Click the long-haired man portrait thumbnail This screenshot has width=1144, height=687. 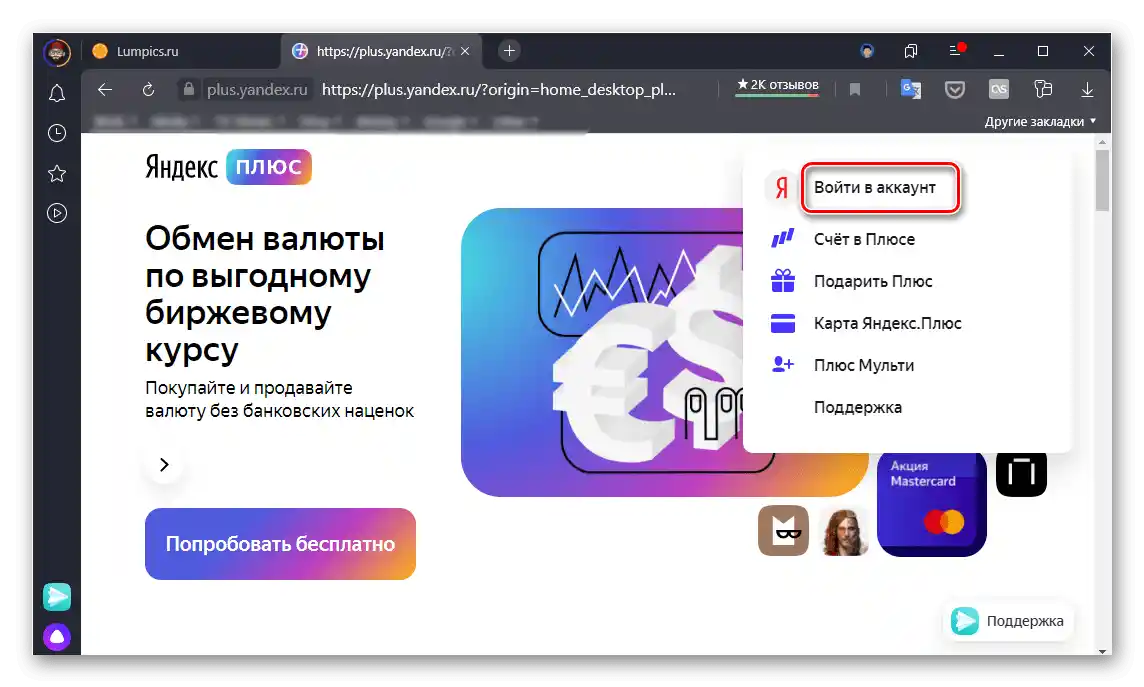843,532
